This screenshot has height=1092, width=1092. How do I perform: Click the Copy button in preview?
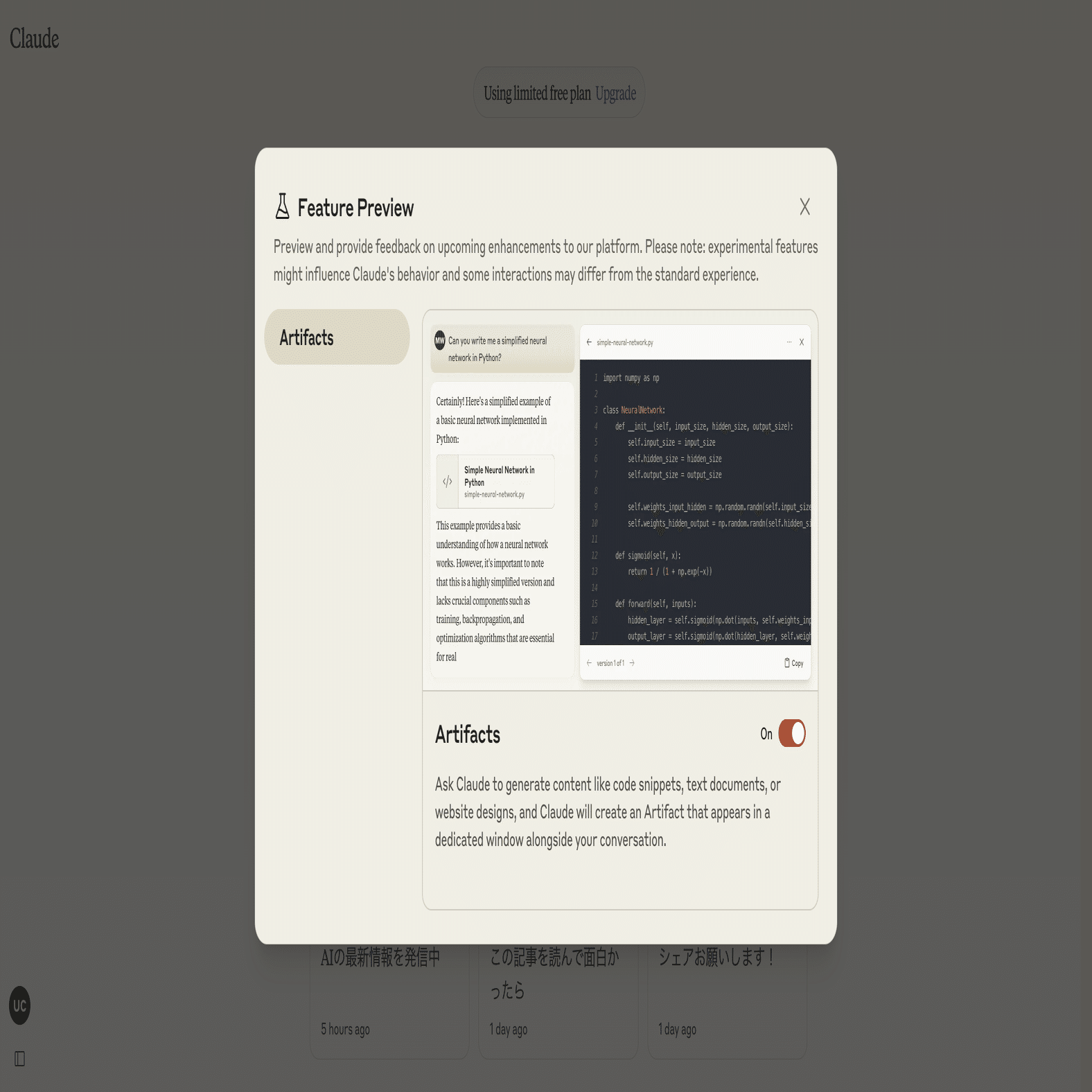tap(794, 663)
